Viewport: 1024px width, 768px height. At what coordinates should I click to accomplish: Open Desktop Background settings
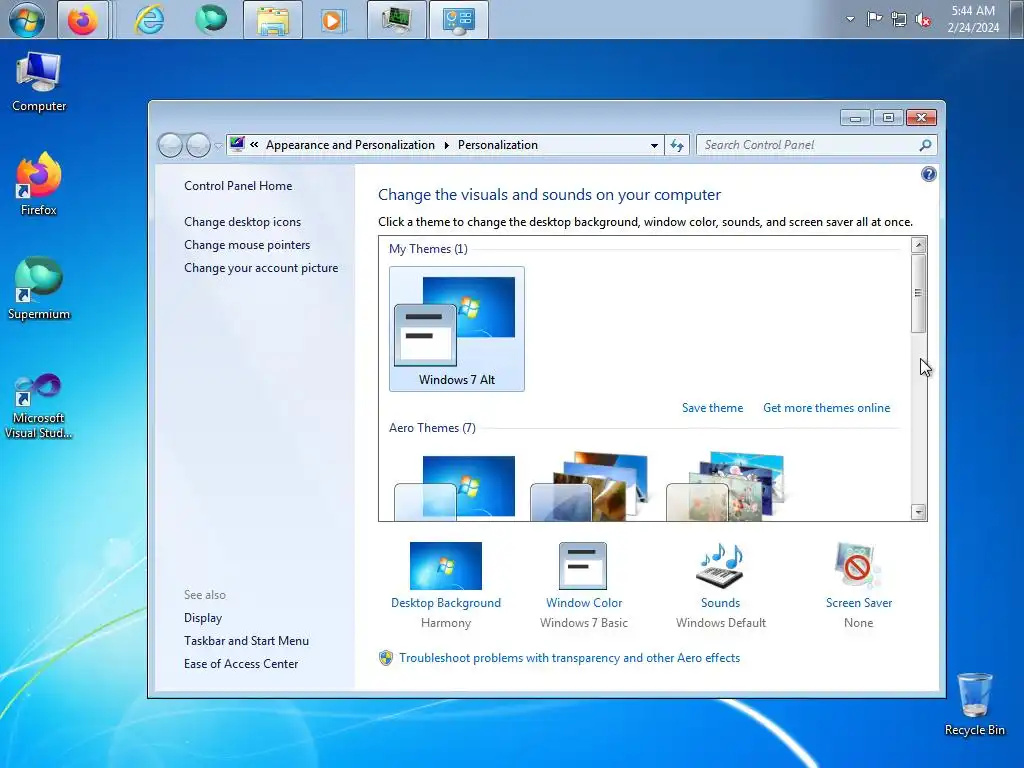446,585
